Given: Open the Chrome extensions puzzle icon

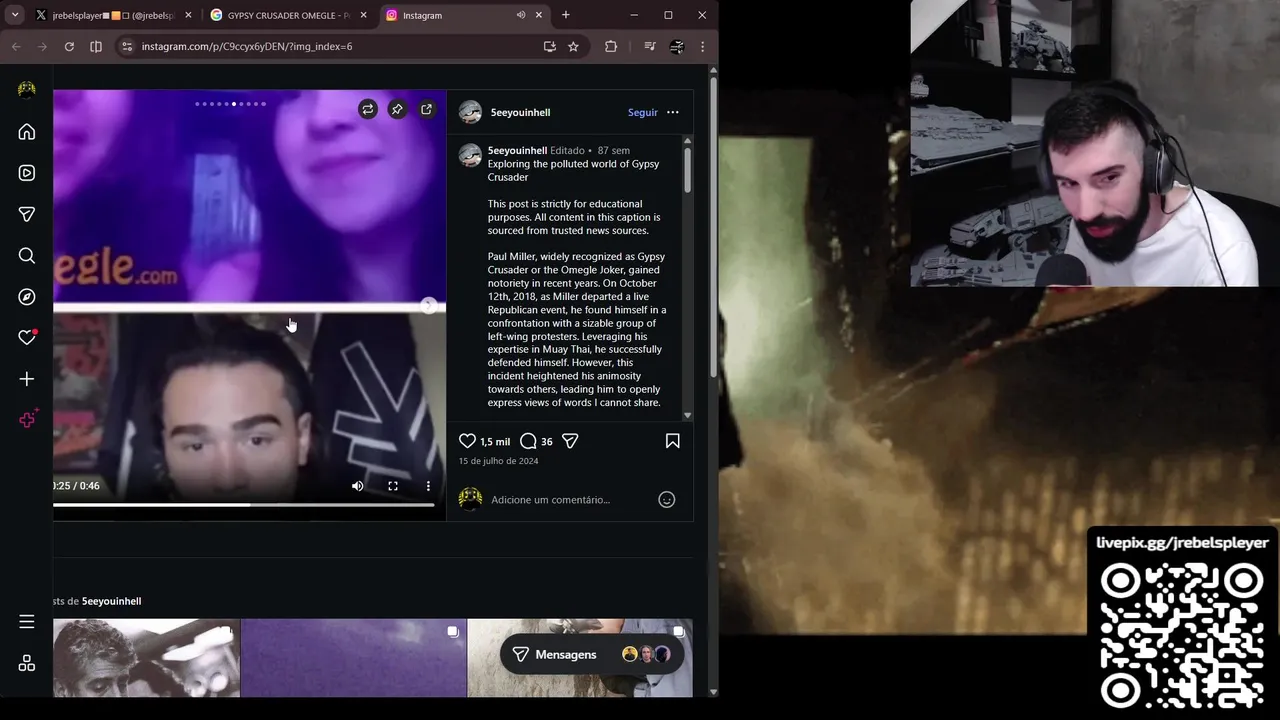Looking at the screenshot, I should point(611,46).
